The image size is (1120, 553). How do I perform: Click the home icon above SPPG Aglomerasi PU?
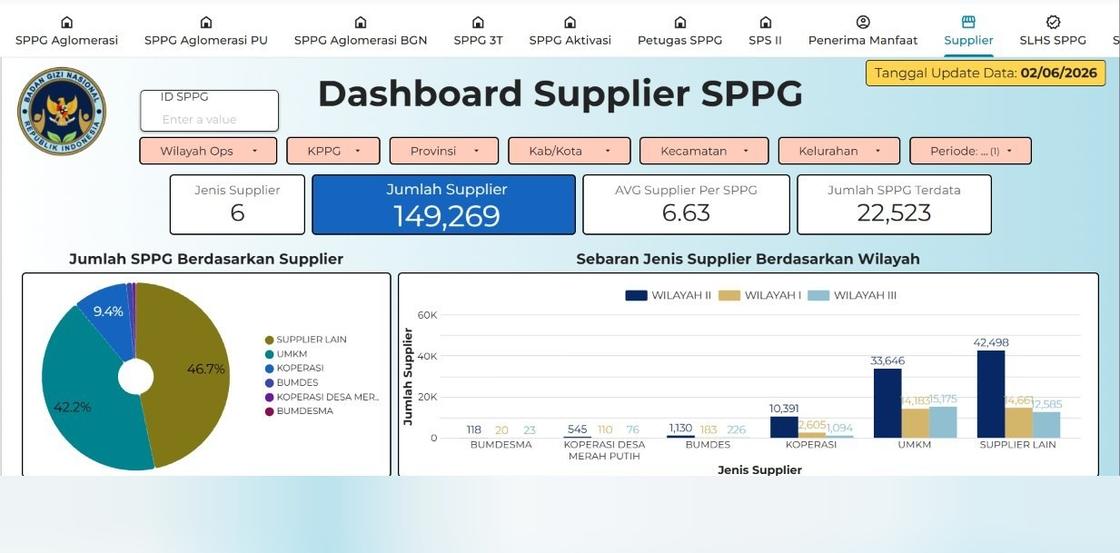206,22
